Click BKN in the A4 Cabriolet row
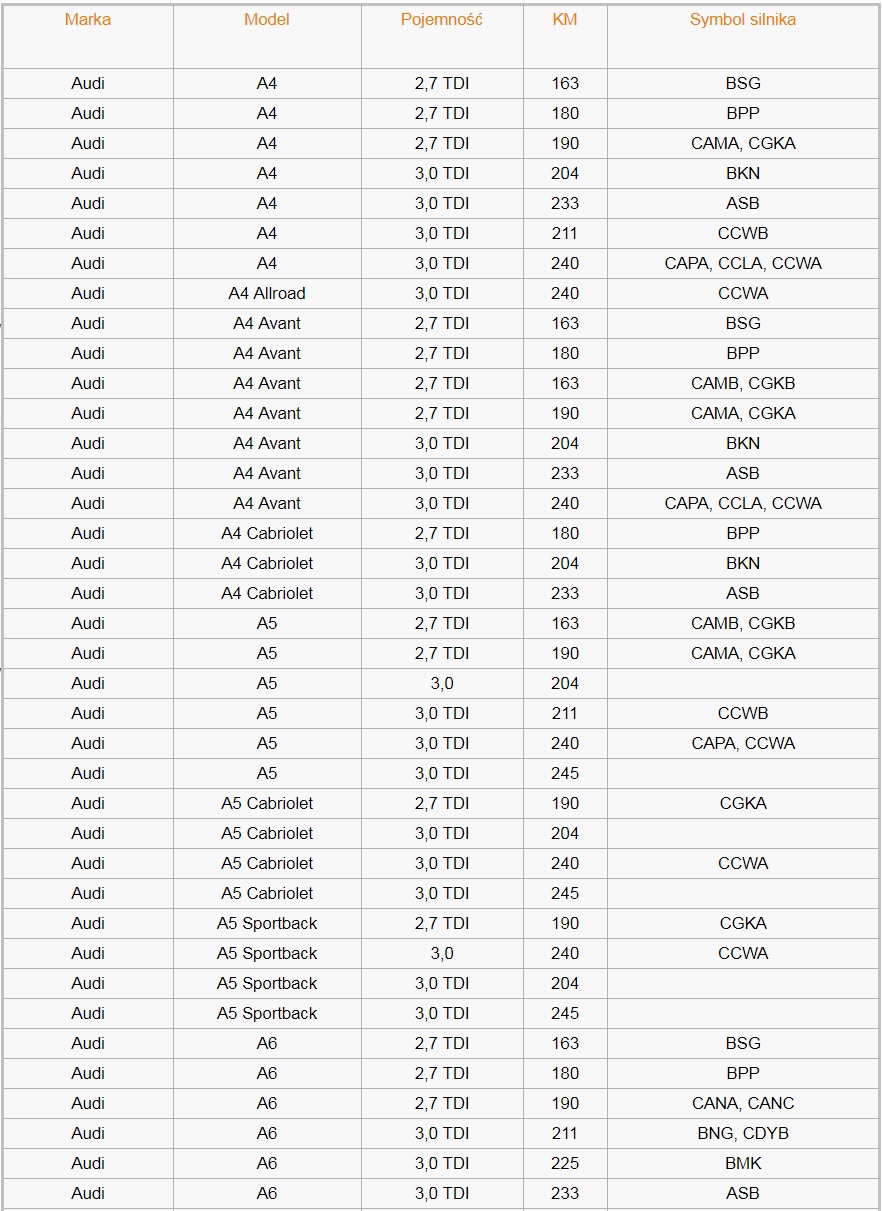Image resolution: width=883 pixels, height=1211 pixels. pos(743,563)
